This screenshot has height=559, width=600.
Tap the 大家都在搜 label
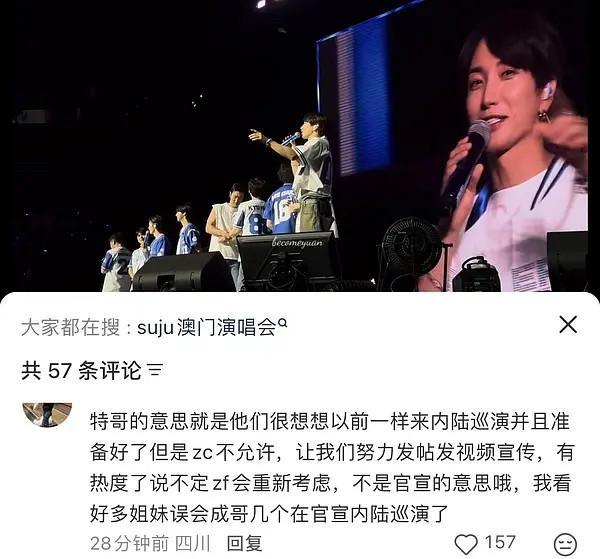click(71, 328)
